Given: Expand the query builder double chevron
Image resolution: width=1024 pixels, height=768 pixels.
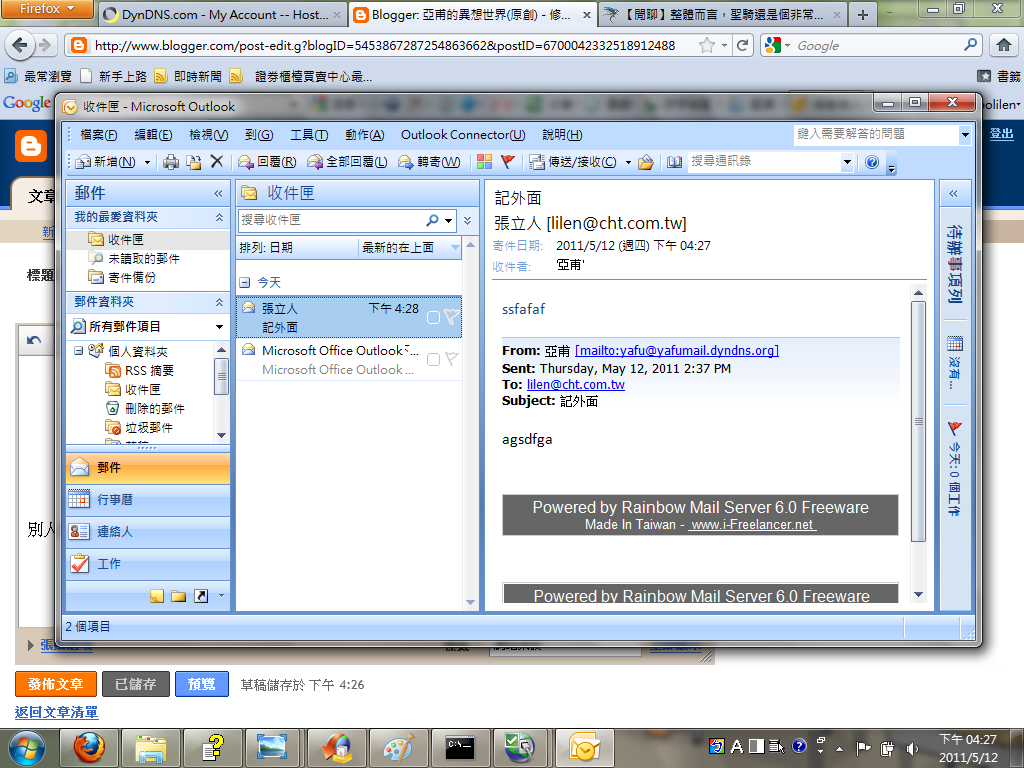Looking at the screenshot, I should (468, 221).
